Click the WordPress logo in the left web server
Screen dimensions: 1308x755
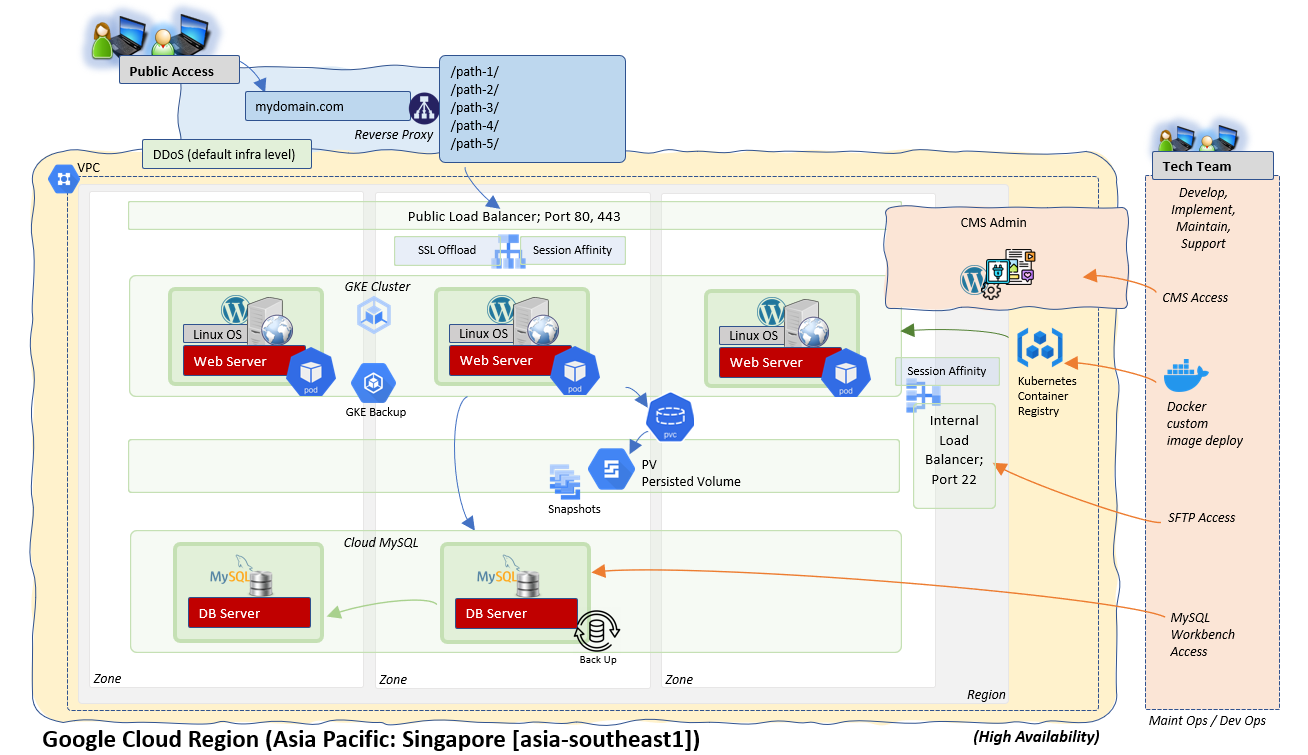pos(237,310)
